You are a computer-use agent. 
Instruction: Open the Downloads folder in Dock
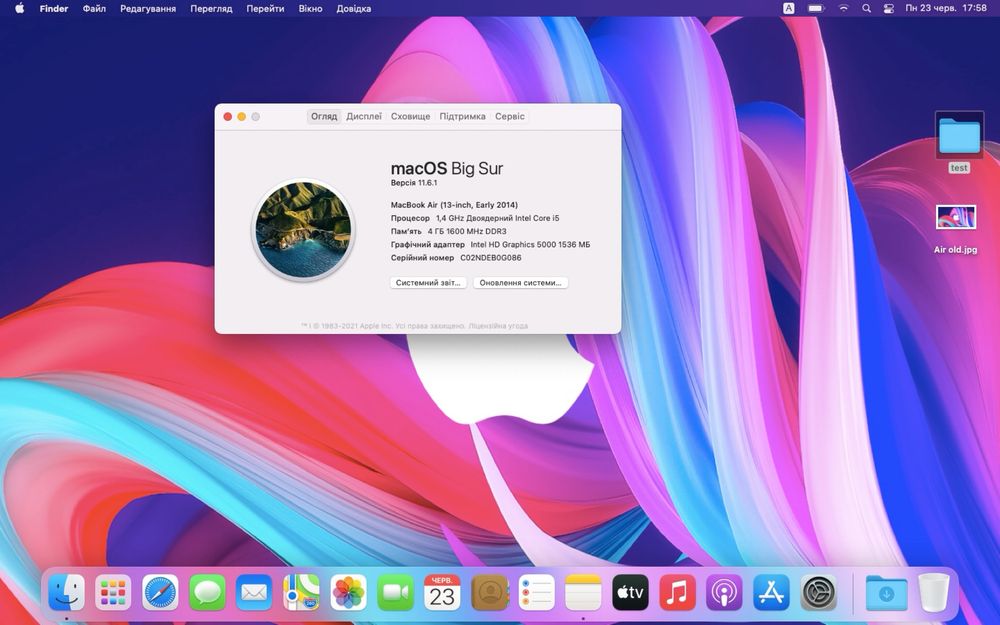pyautogui.click(x=886, y=592)
